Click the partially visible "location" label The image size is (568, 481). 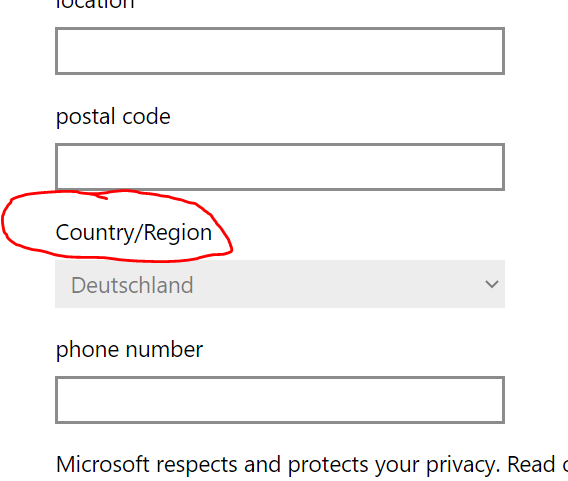pos(95,4)
